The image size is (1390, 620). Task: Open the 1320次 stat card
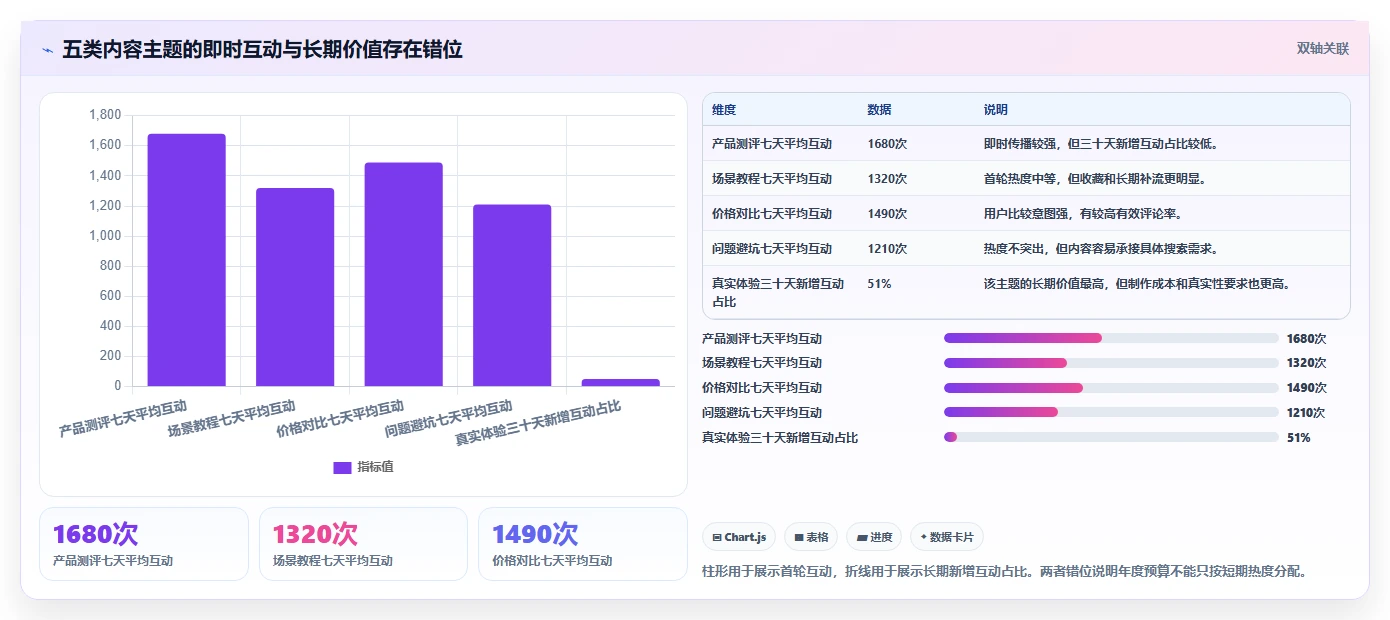(363, 543)
